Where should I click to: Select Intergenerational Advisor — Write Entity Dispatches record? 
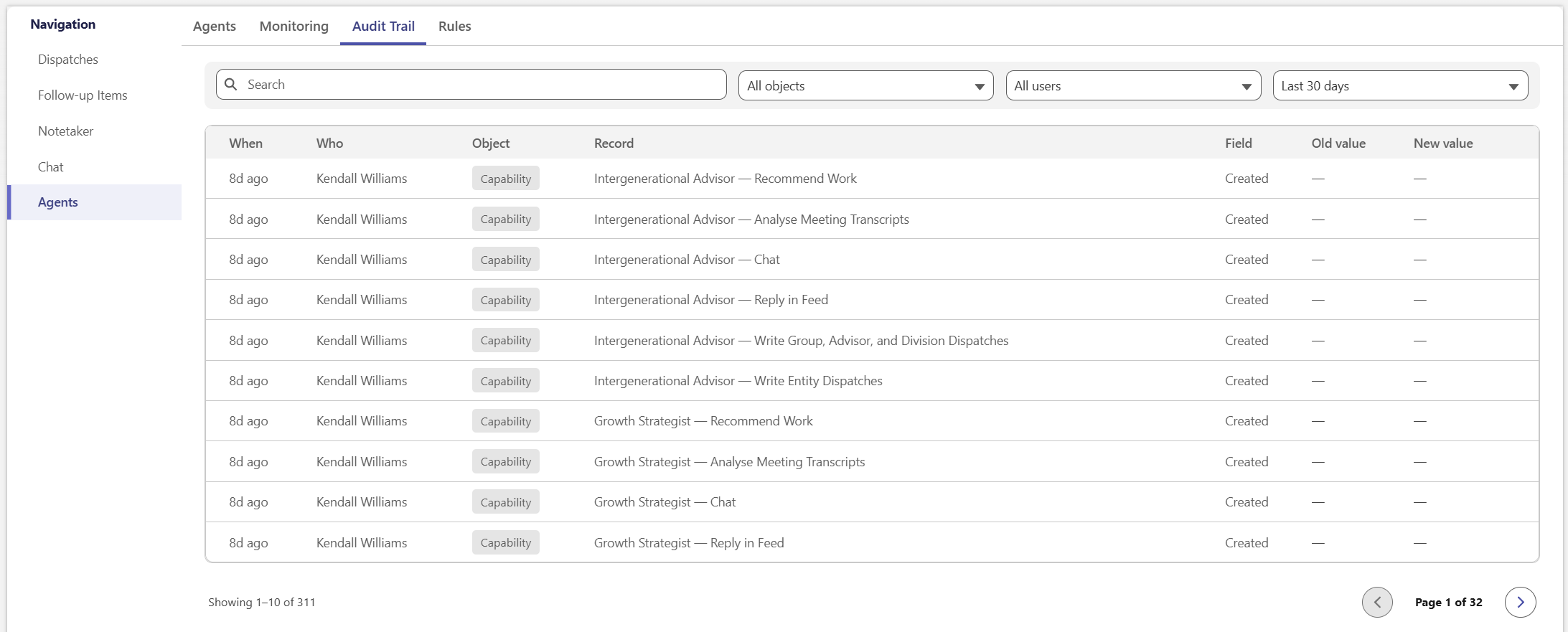[x=738, y=381]
